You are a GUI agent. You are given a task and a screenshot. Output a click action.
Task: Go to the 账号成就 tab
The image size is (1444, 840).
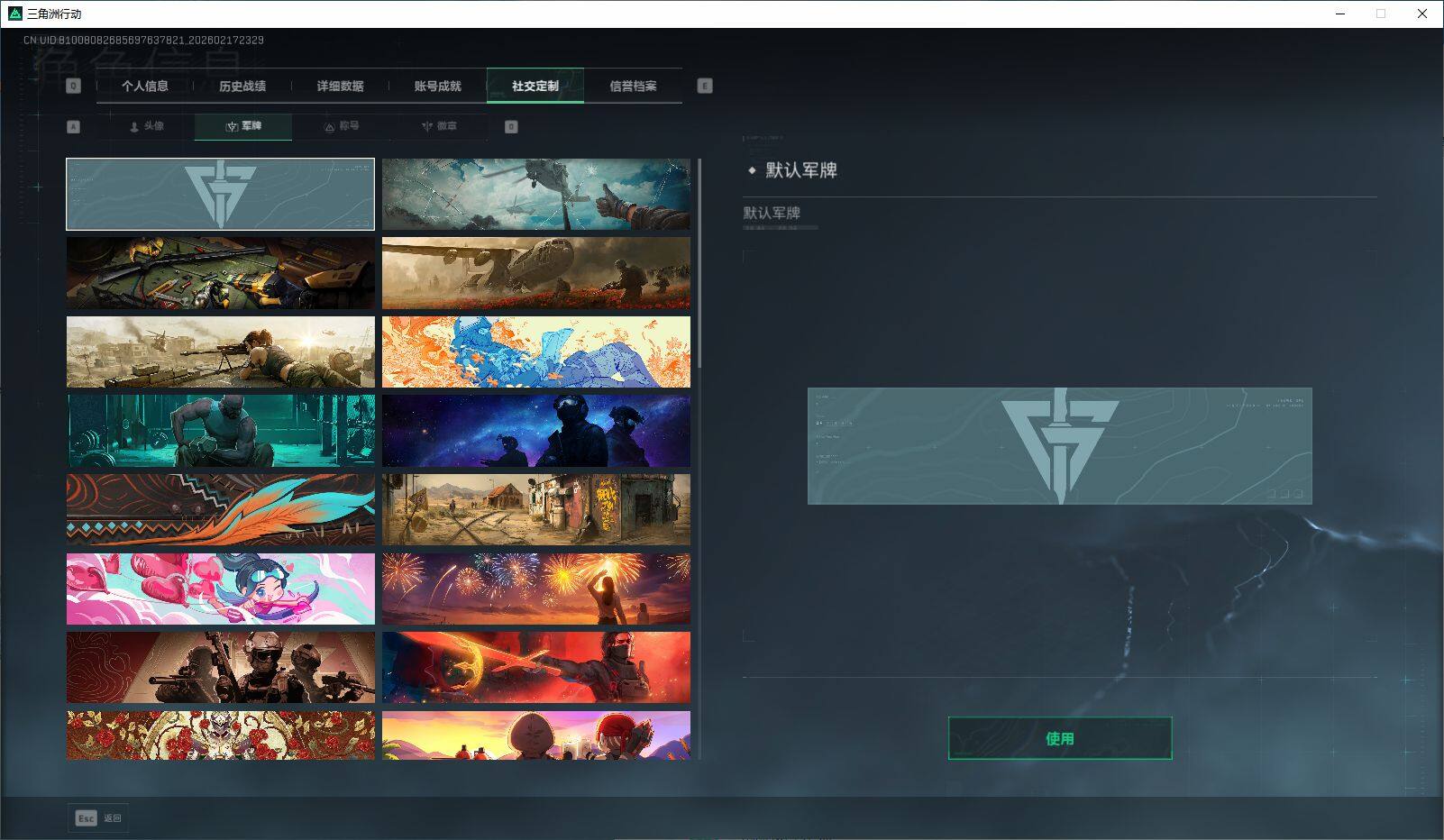point(437,87)
